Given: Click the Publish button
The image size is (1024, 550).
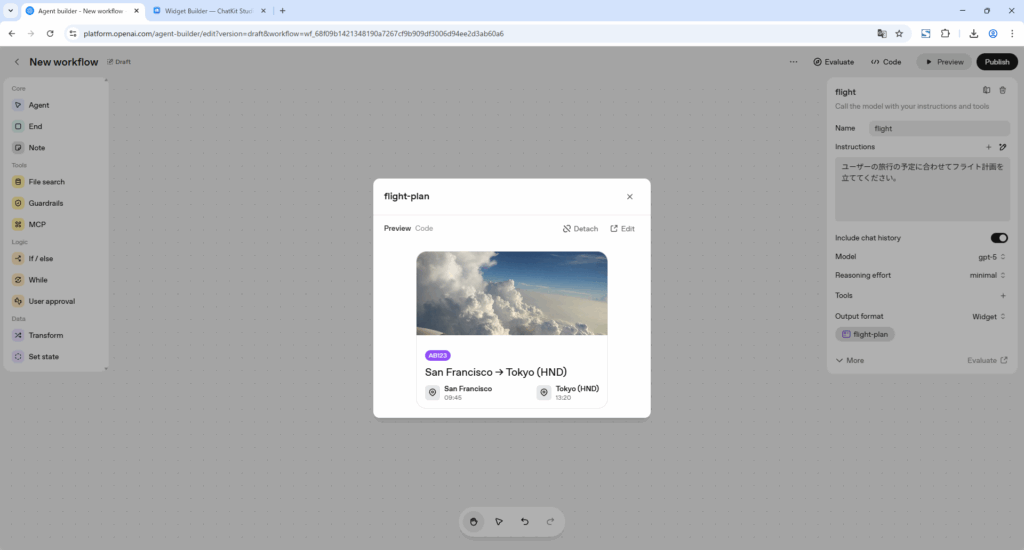Looking at the screenshot, I should coord(996,62).
